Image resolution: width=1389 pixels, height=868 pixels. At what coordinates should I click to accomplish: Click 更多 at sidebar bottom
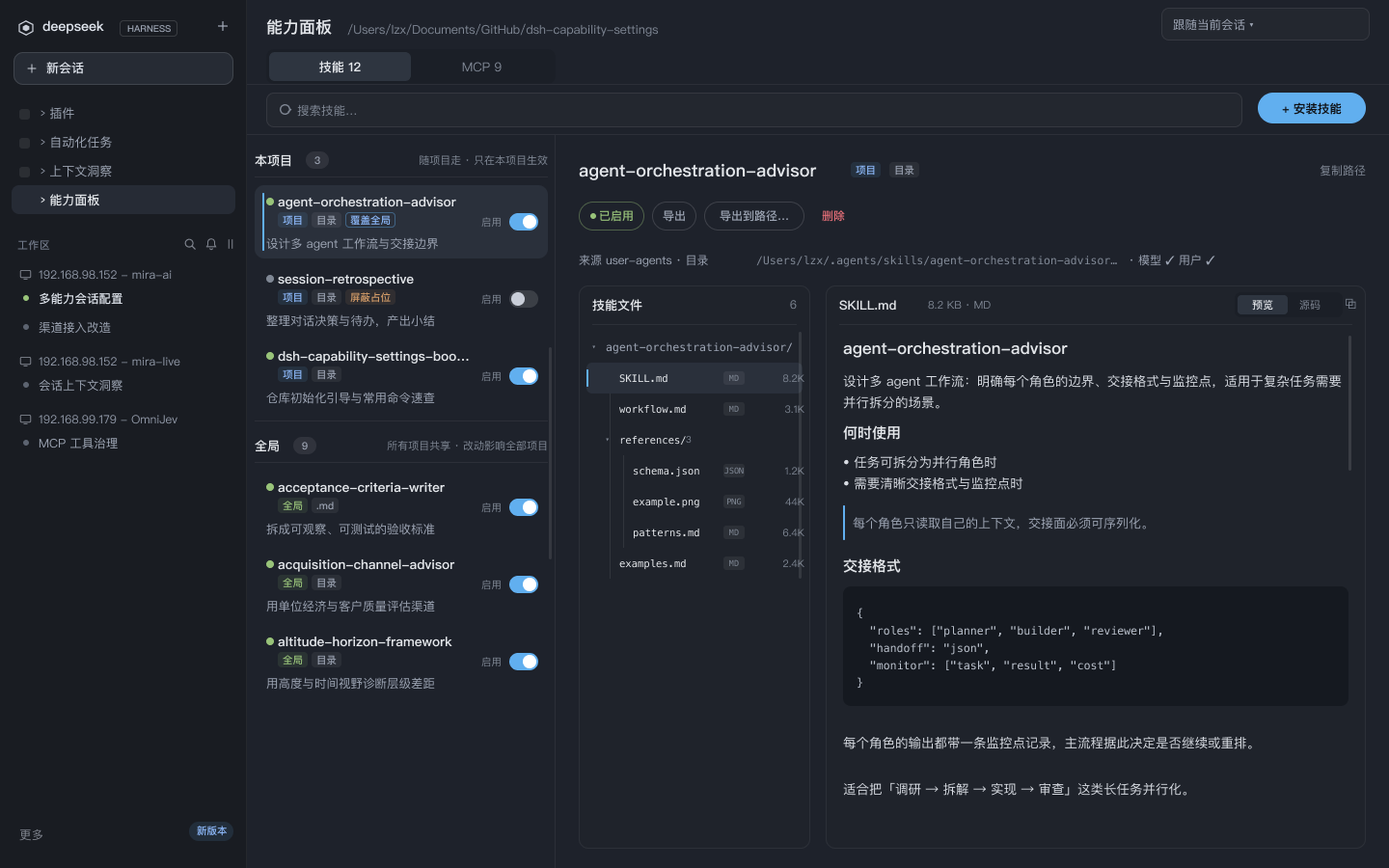31,834
